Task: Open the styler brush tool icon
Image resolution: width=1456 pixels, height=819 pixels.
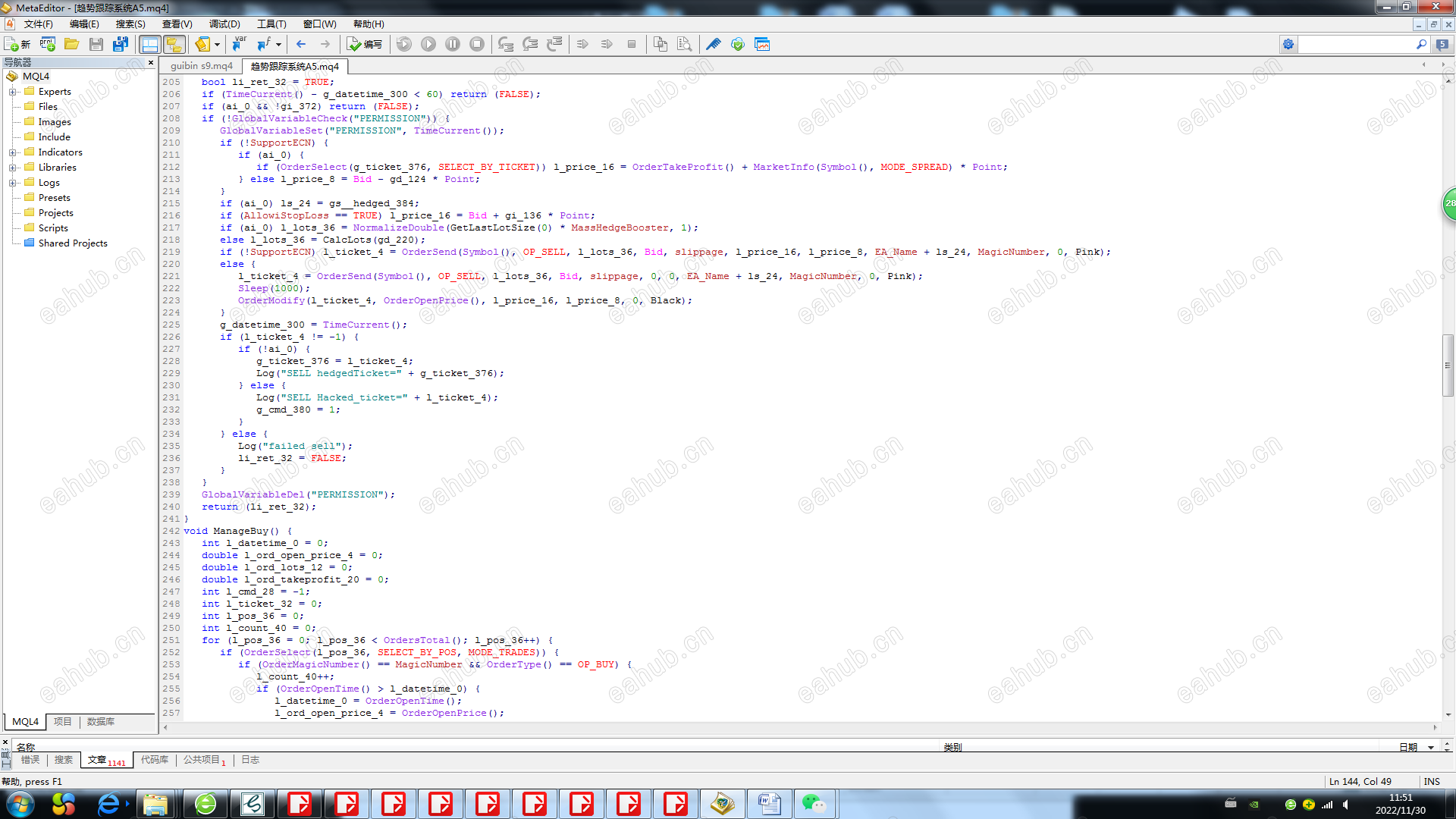Action: 713,44
